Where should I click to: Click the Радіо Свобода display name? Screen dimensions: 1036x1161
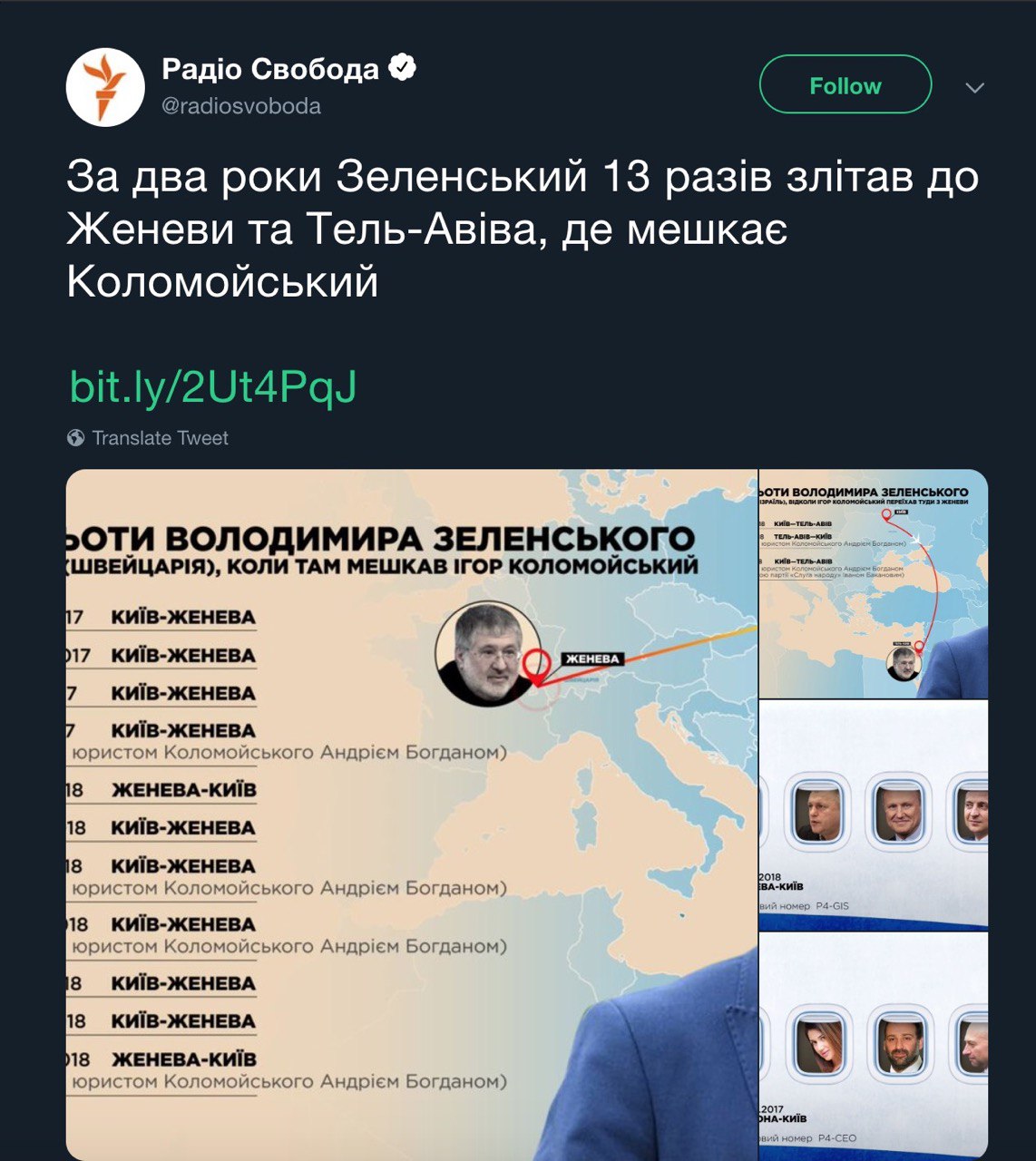pos(270,69)
